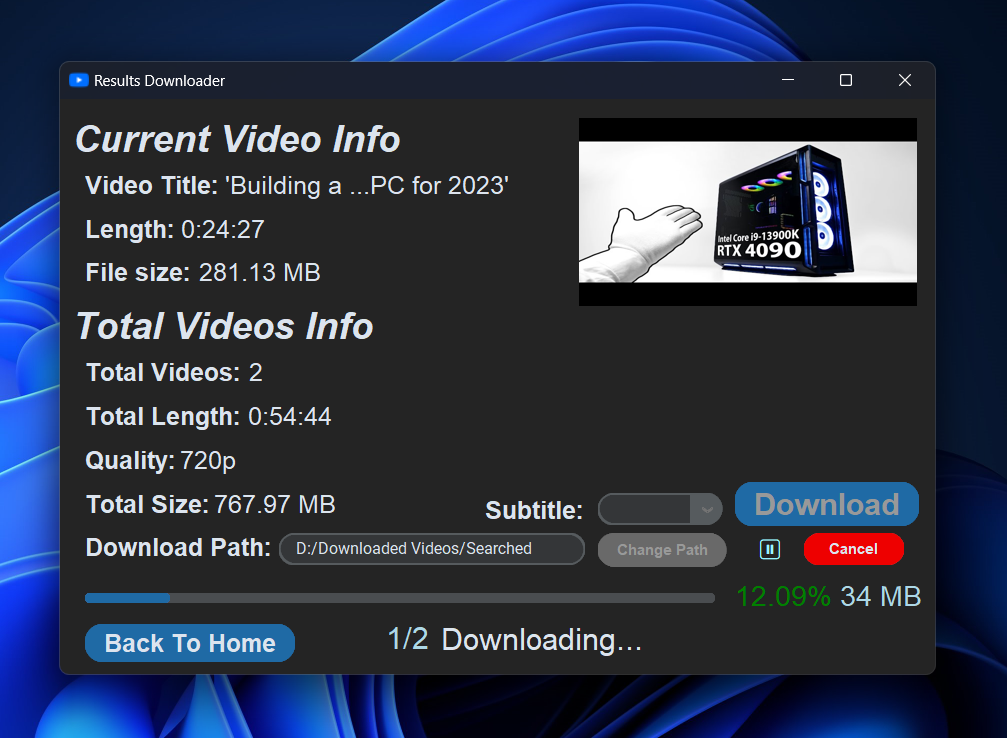Click the Quality value 720p
The width and height of the screenshot is (1007, 738).
pos(208,461)
